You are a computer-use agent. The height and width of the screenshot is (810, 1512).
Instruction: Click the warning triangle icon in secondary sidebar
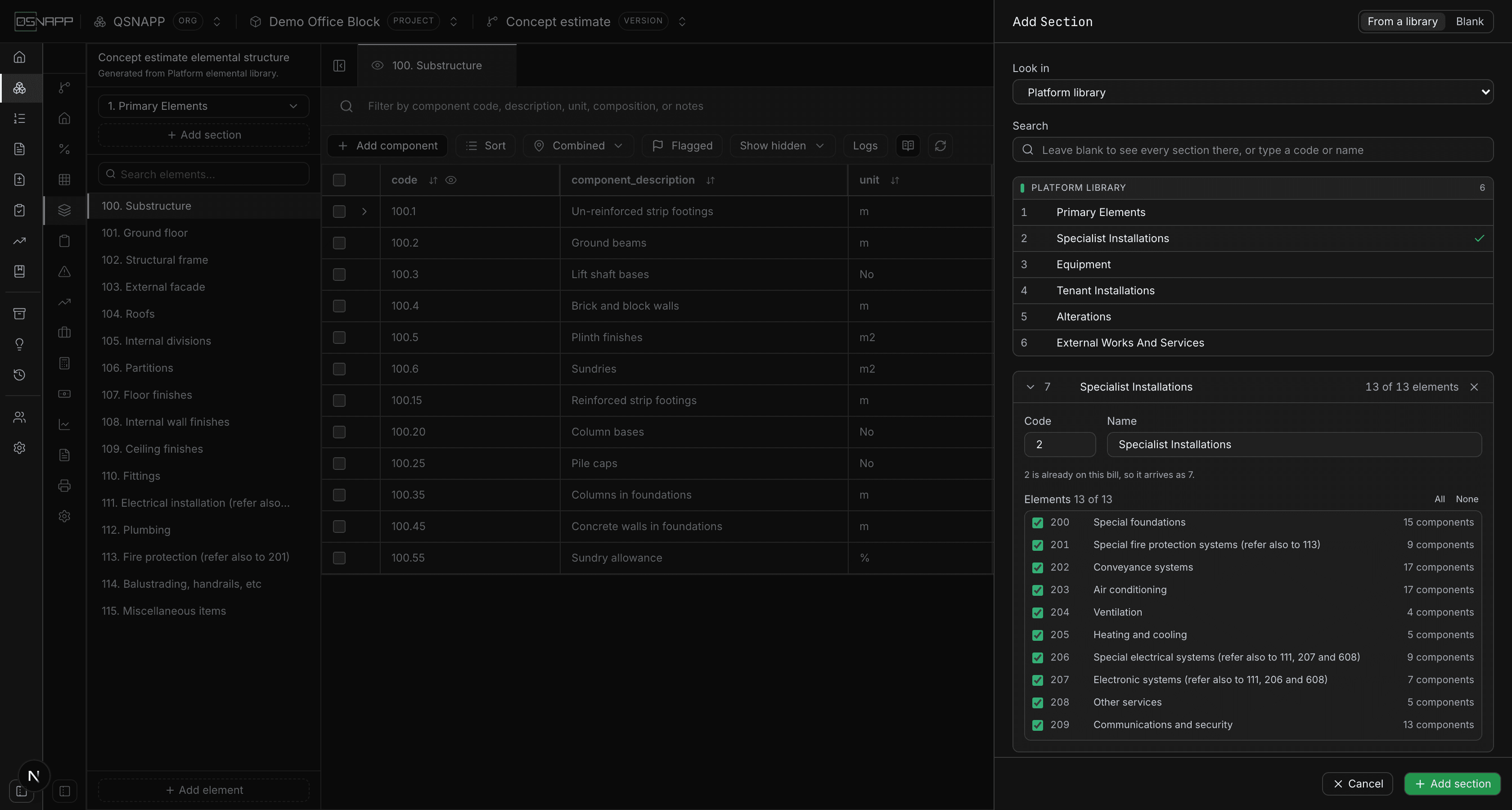64,271
